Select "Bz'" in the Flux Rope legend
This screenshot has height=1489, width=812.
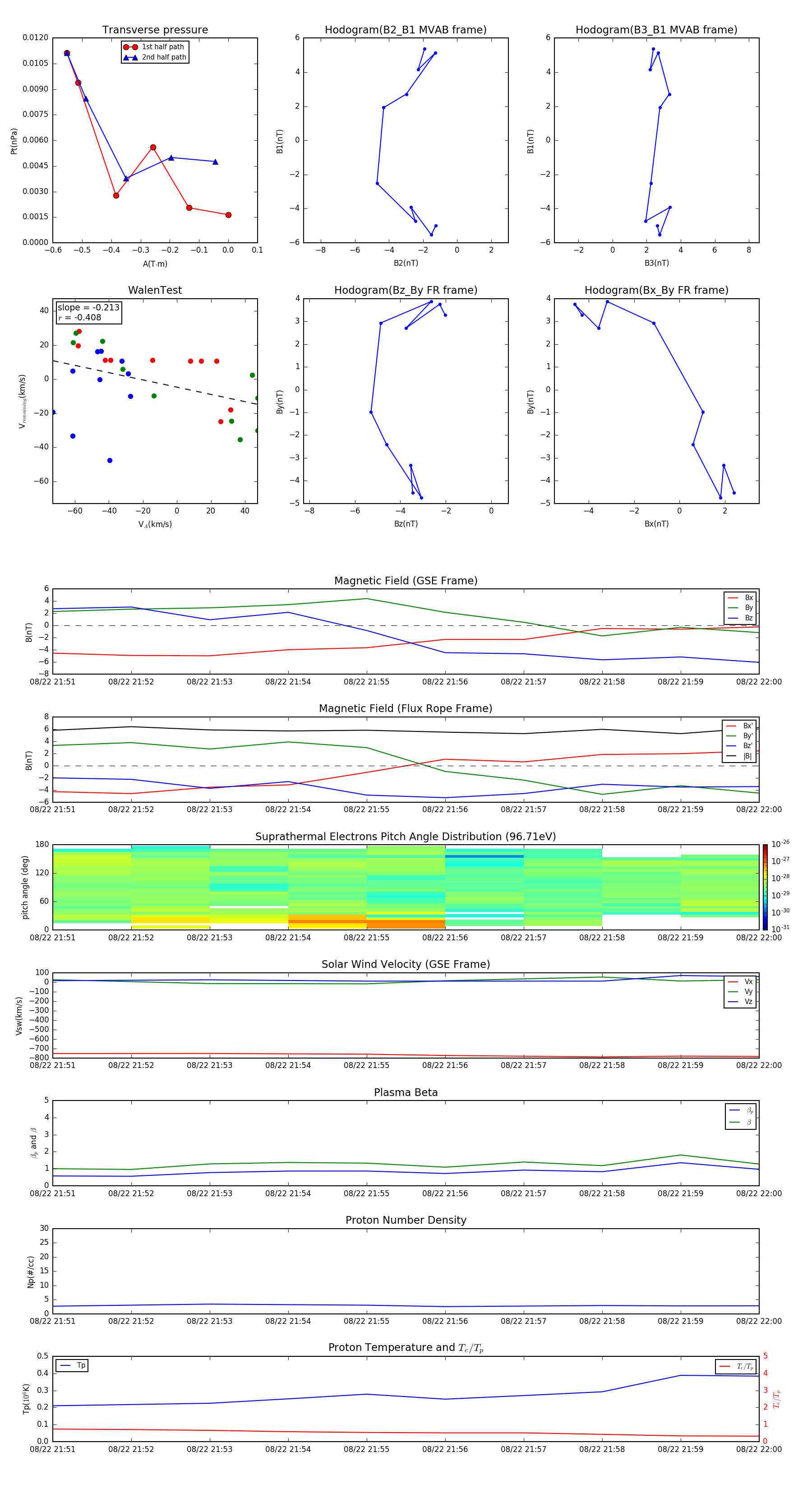point(740,746)
